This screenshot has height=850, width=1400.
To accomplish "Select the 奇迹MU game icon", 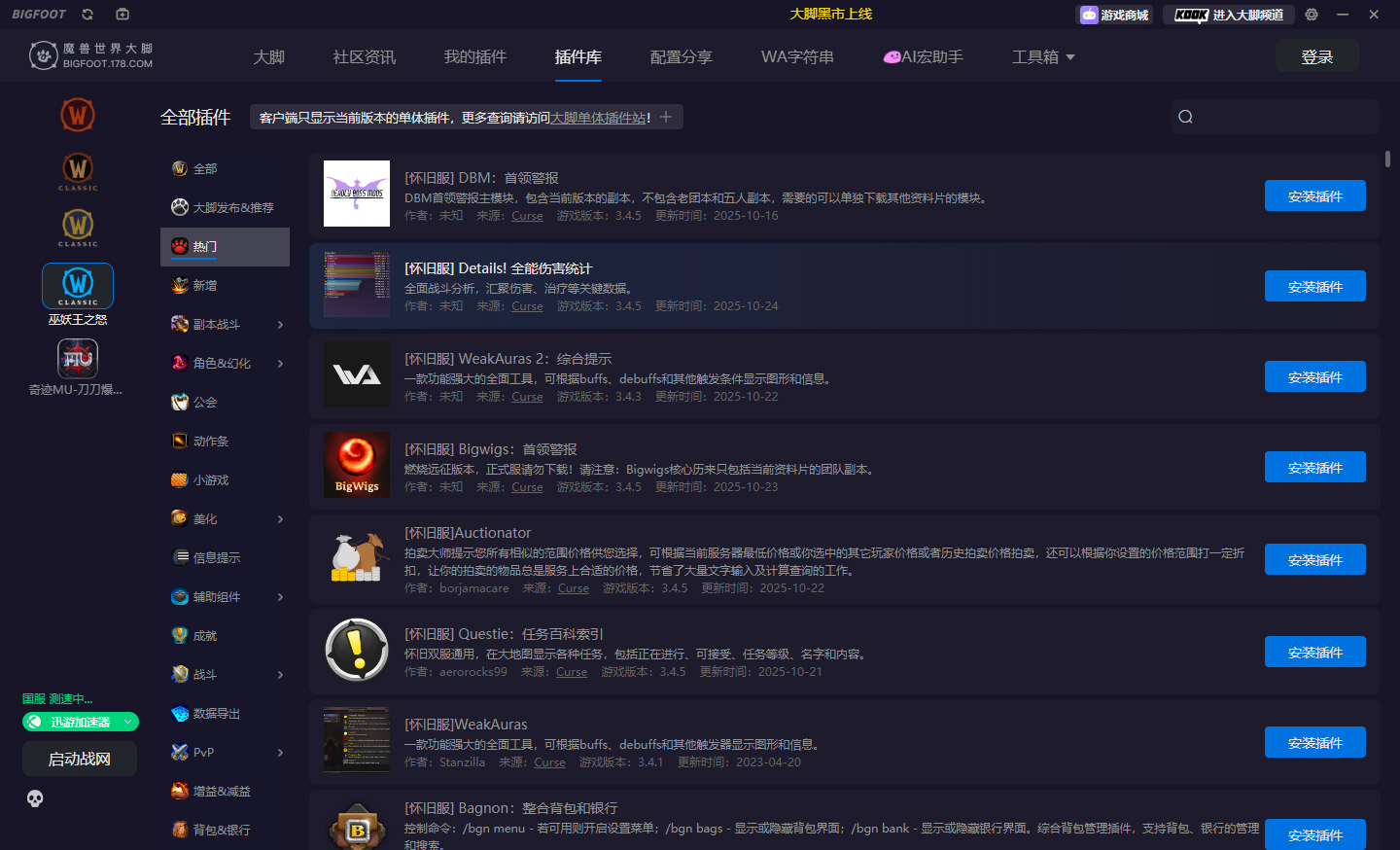I will pos(78,358).
